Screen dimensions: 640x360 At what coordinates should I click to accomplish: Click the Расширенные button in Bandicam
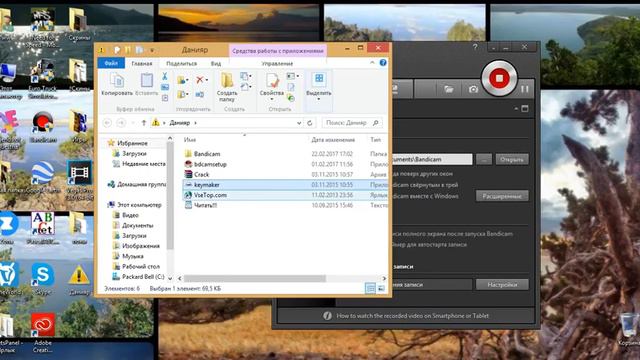click(502, 196)
